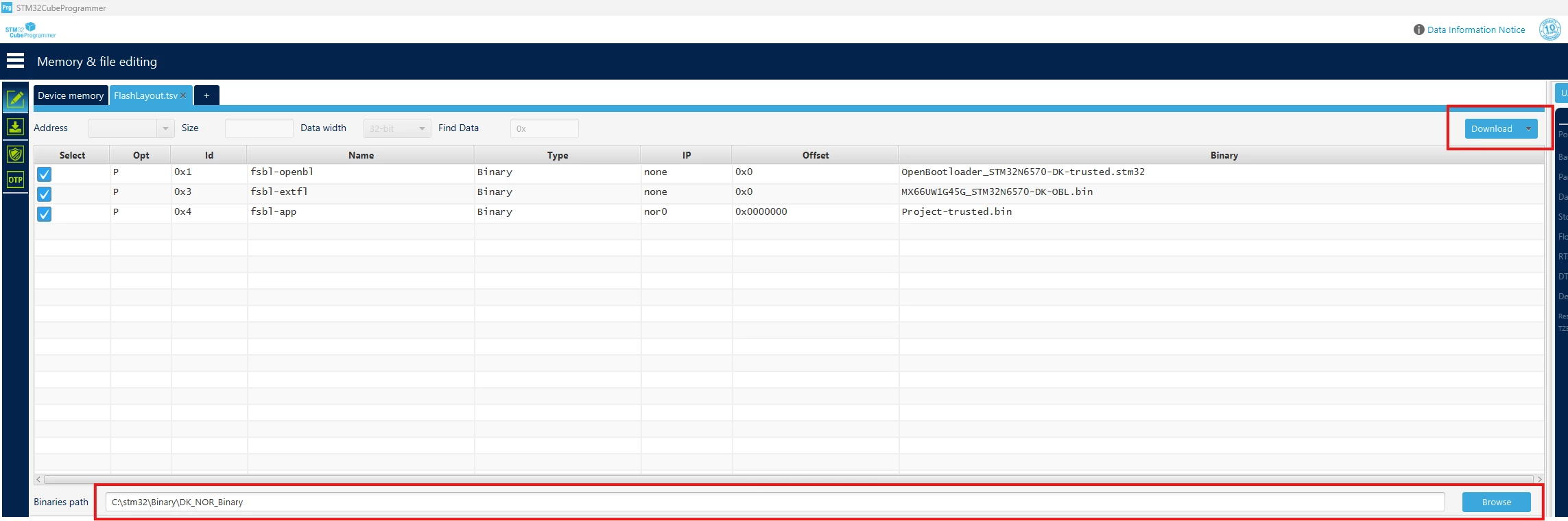Toggle checkbox for fsbl-extfl row
Viewport: 1568px width, 521px height.
pos(44,194)
